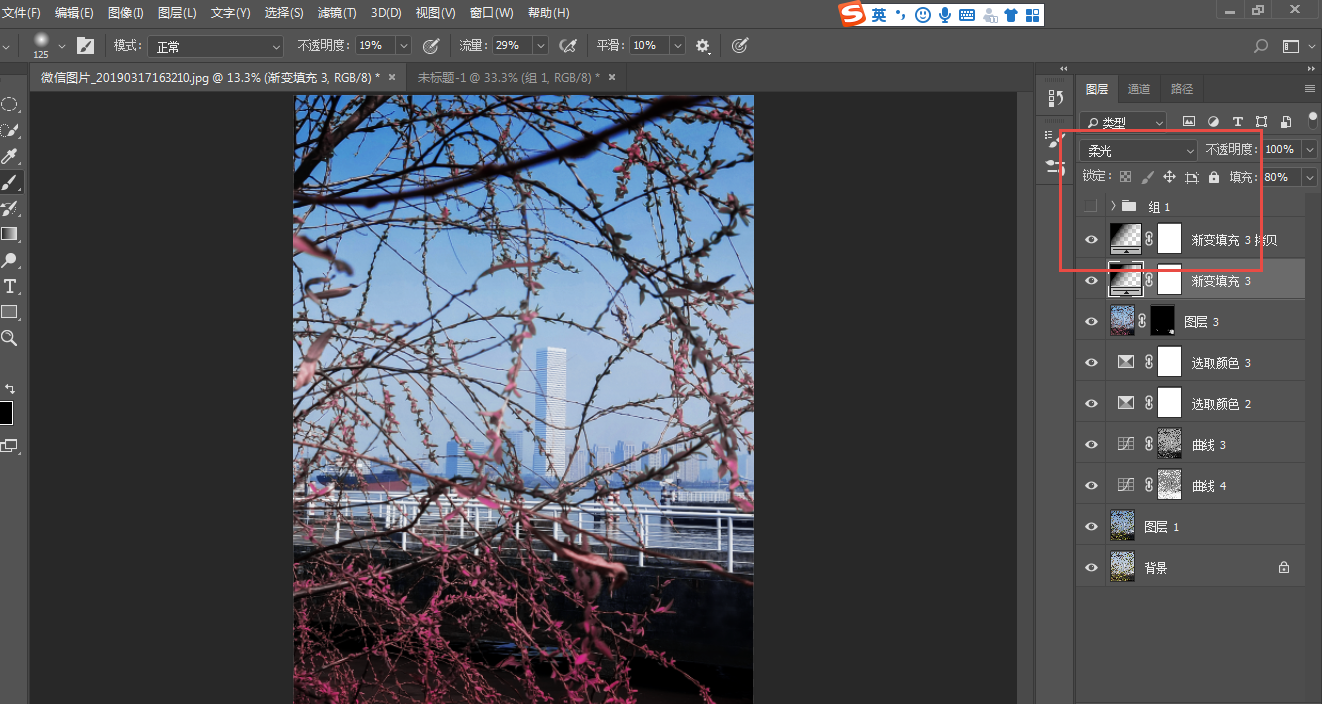Screen dimensions: 1322x704
Task: Choose the Elliptical Marquee tool
Action: tap(10, 104)
